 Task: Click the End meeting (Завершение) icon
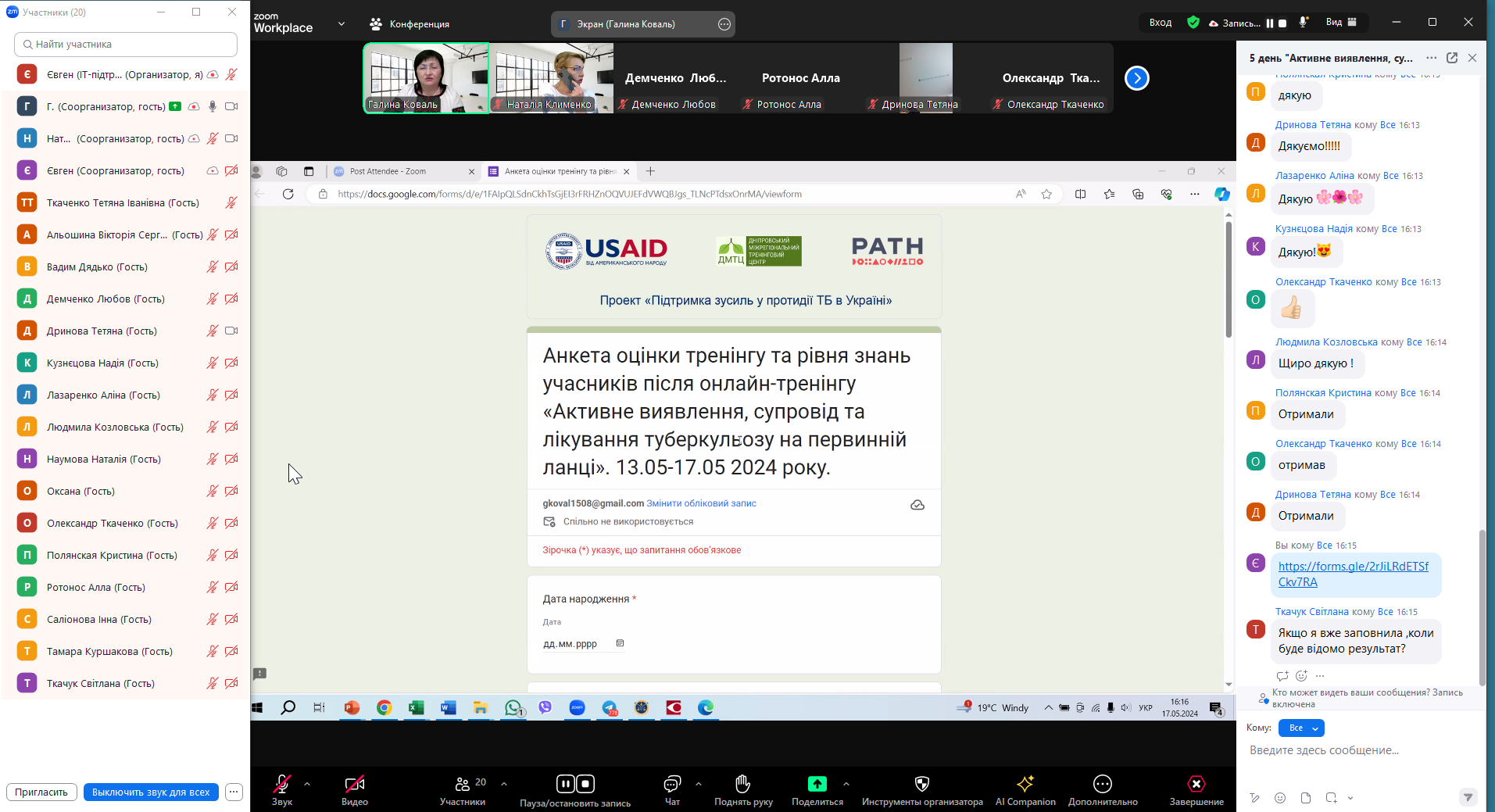coord(1196,784)
